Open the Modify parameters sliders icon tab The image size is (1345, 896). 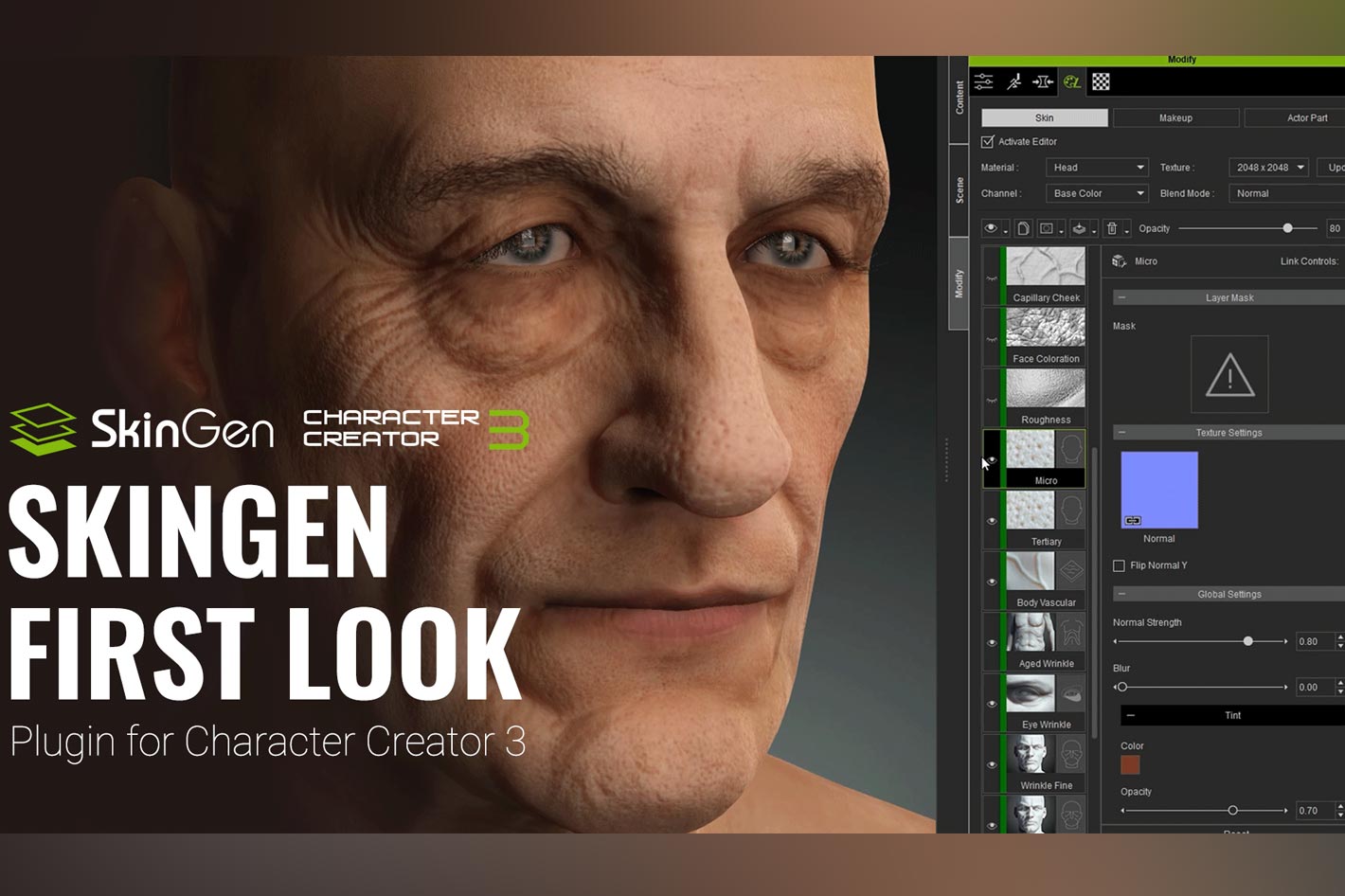coord(984,82)
